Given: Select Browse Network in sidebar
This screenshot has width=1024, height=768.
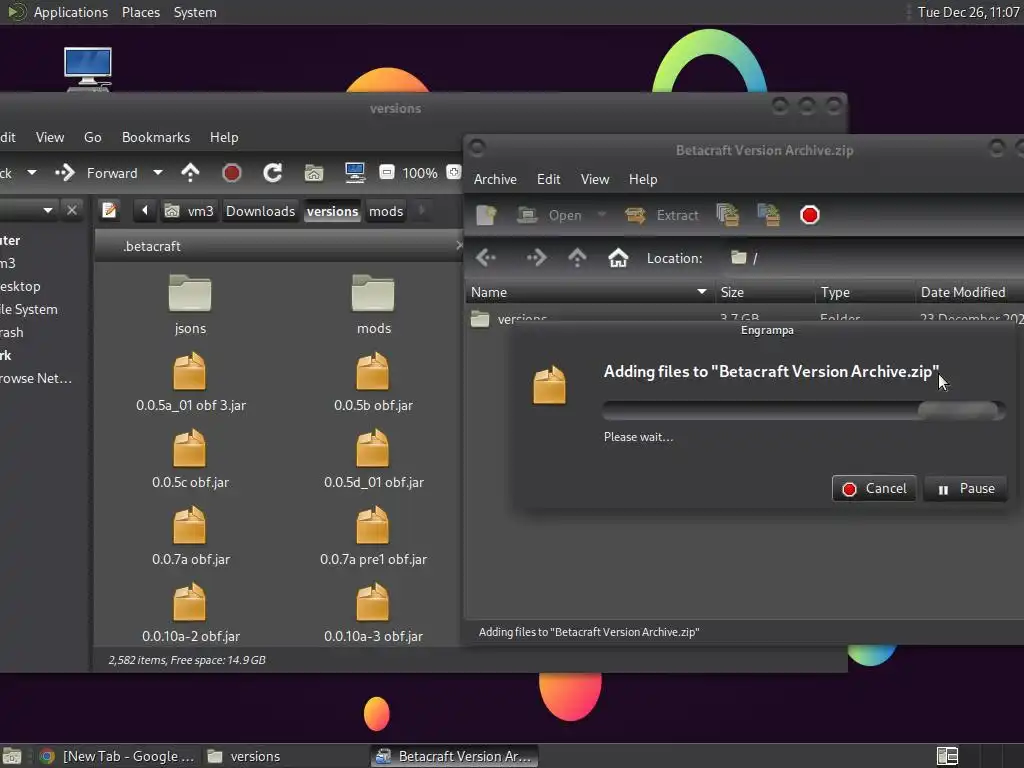Looking at the screenshot, I should tap(37, 378).
